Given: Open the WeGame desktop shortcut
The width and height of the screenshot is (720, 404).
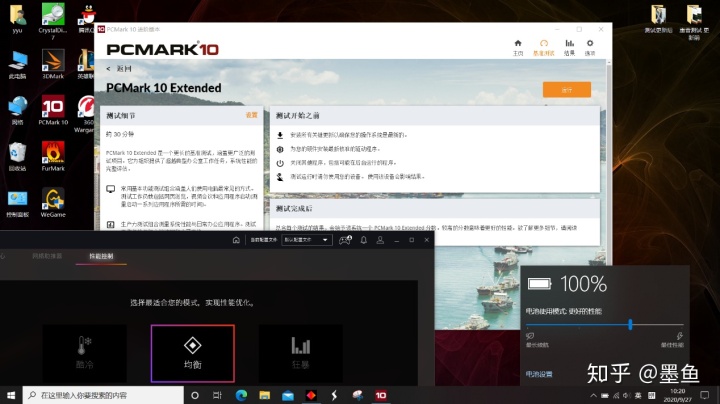Looking at the screenshot, I should click(53, 202).
